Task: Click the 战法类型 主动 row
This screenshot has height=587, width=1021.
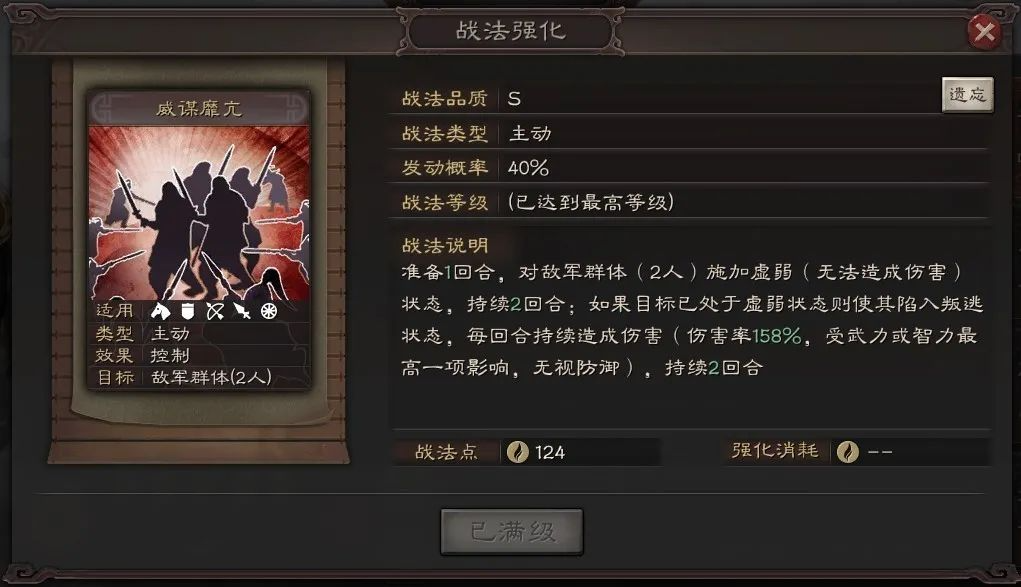Action: 689,133
